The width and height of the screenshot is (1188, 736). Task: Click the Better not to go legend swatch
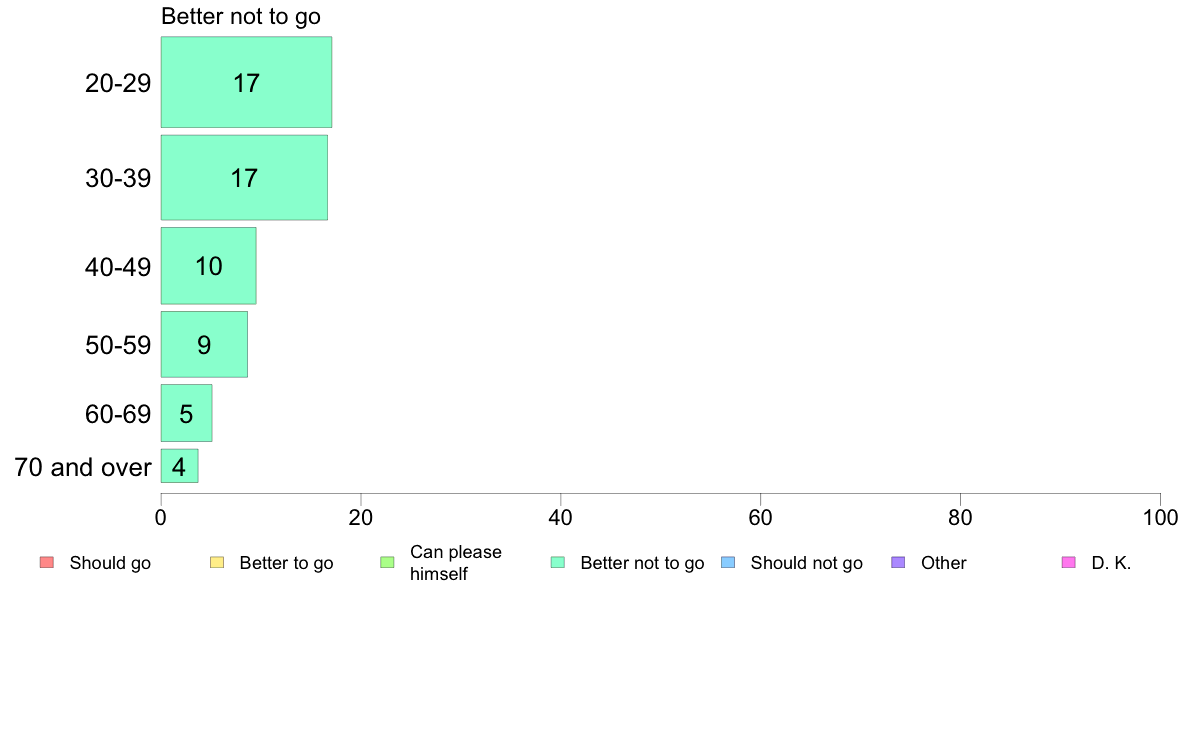click(x=558, y=562)
